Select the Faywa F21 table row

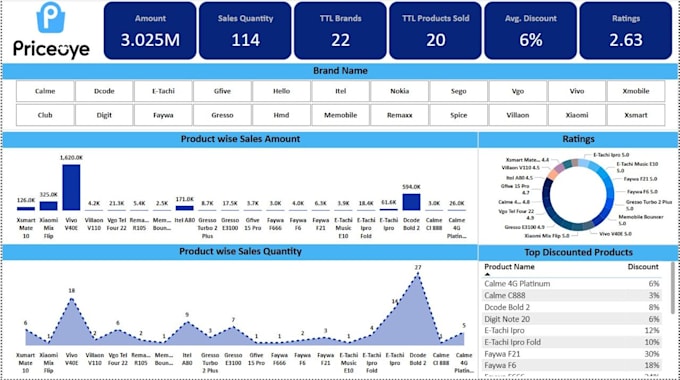(572, 354)
